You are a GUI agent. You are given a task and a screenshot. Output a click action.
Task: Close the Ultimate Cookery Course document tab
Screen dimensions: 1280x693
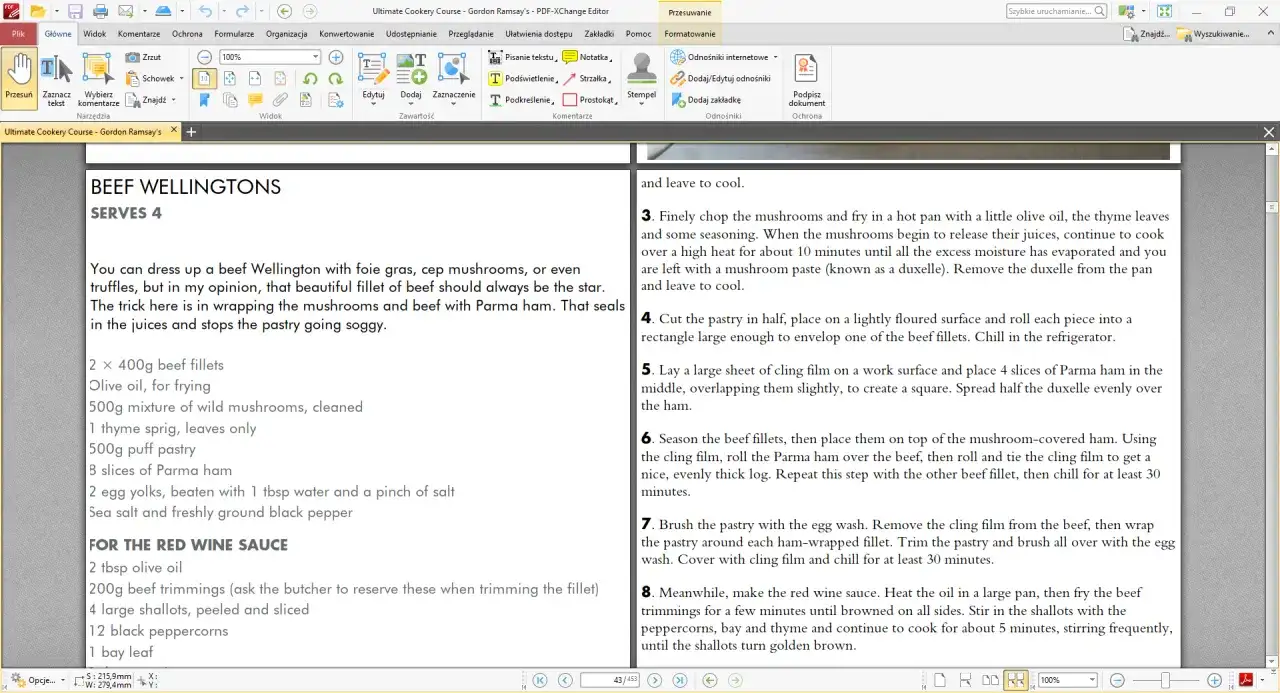click(x=174, y=130)
